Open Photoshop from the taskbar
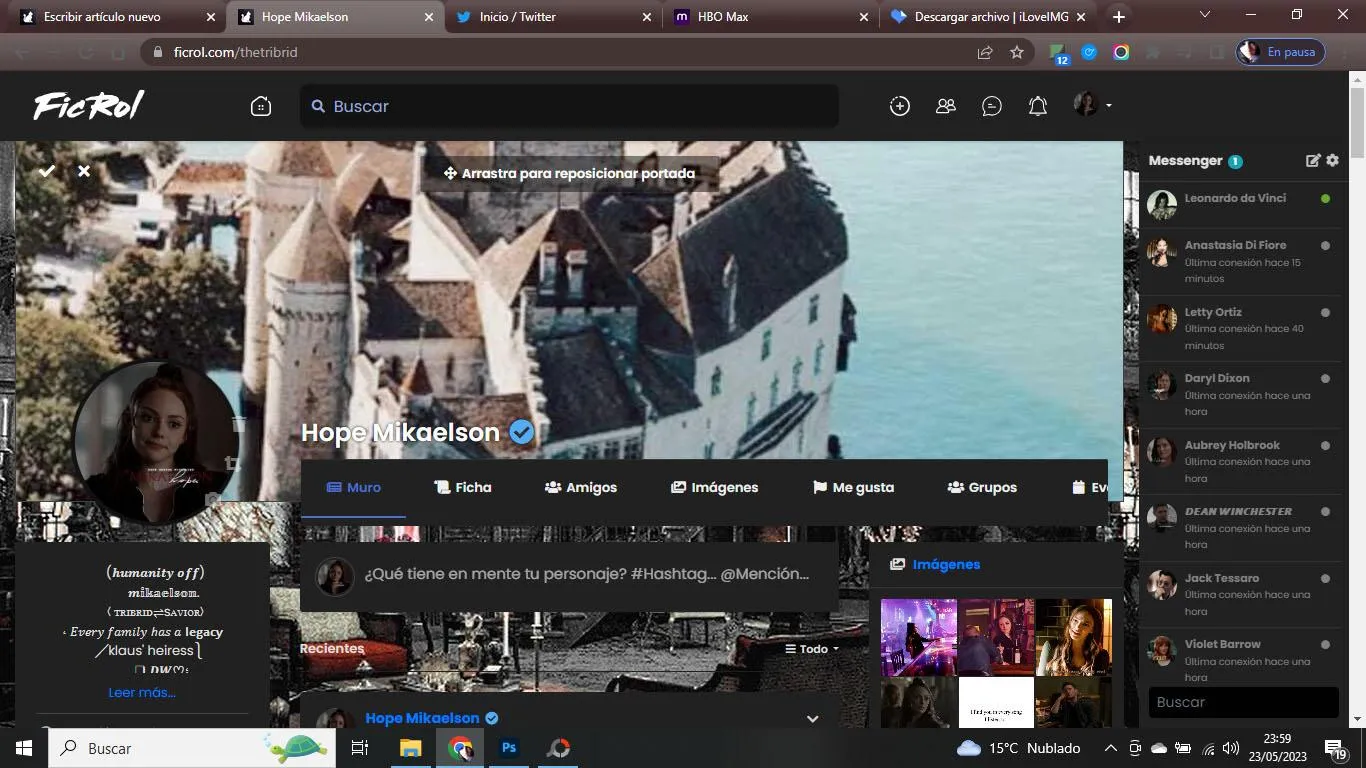This screenshot has width=1366, height=768. point(509,748)
